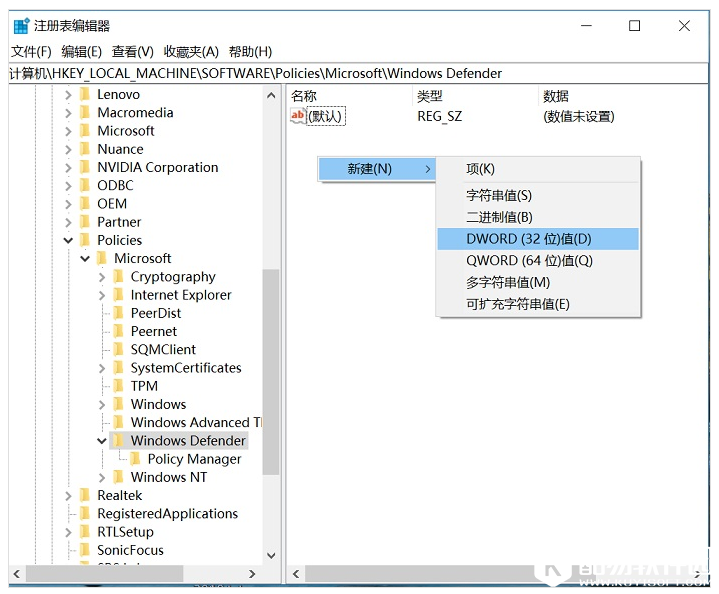Click the Nuance folder icon
The height and width of the screenshot is (594, 719).
click(85, 149)
